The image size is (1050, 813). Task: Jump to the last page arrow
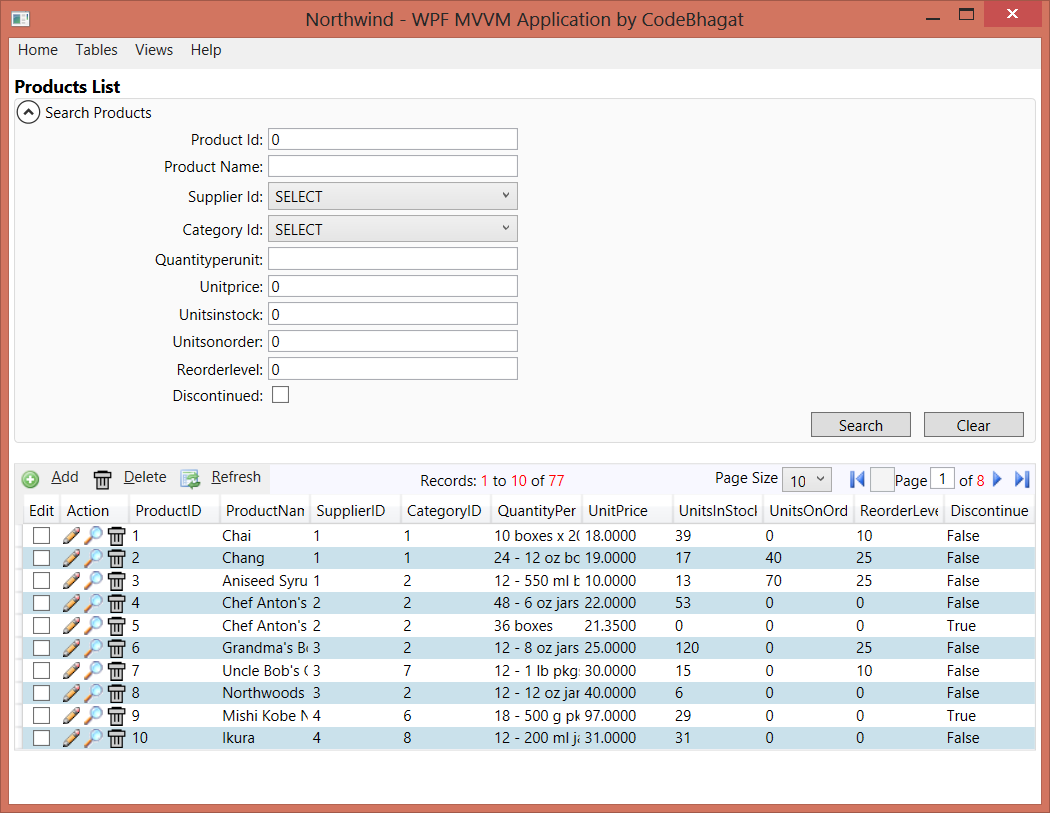(1021, 480)
